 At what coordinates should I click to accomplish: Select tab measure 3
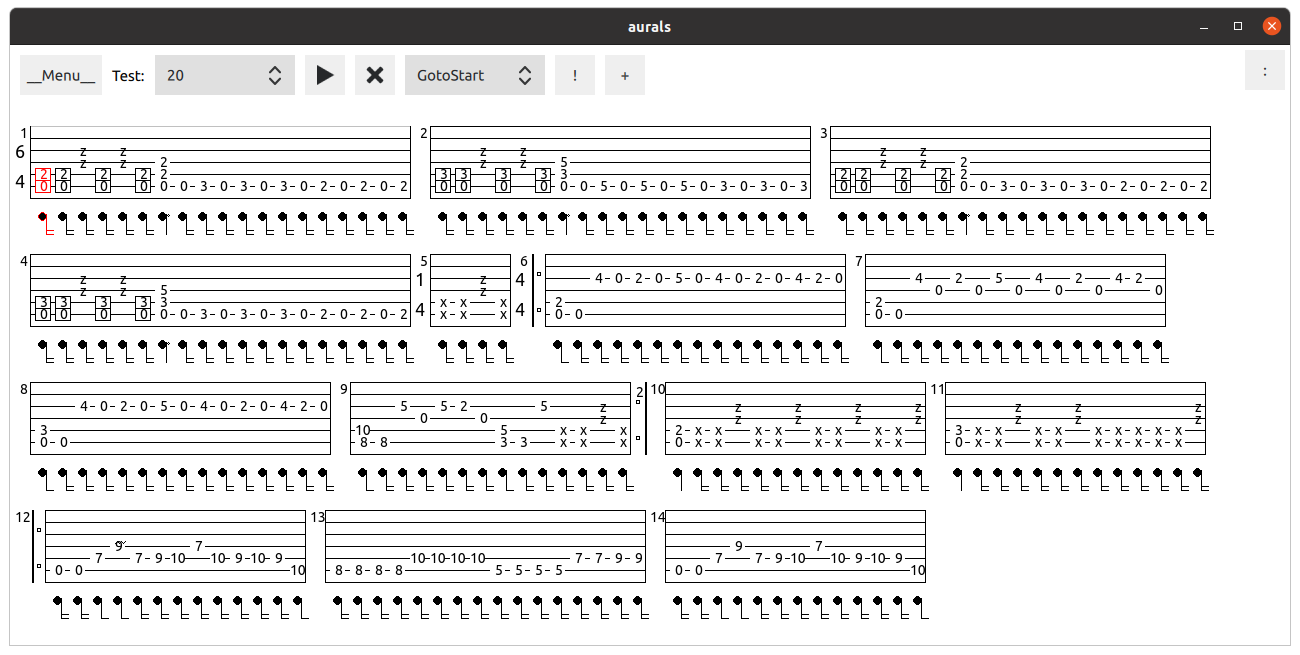tap(1021, 162)
